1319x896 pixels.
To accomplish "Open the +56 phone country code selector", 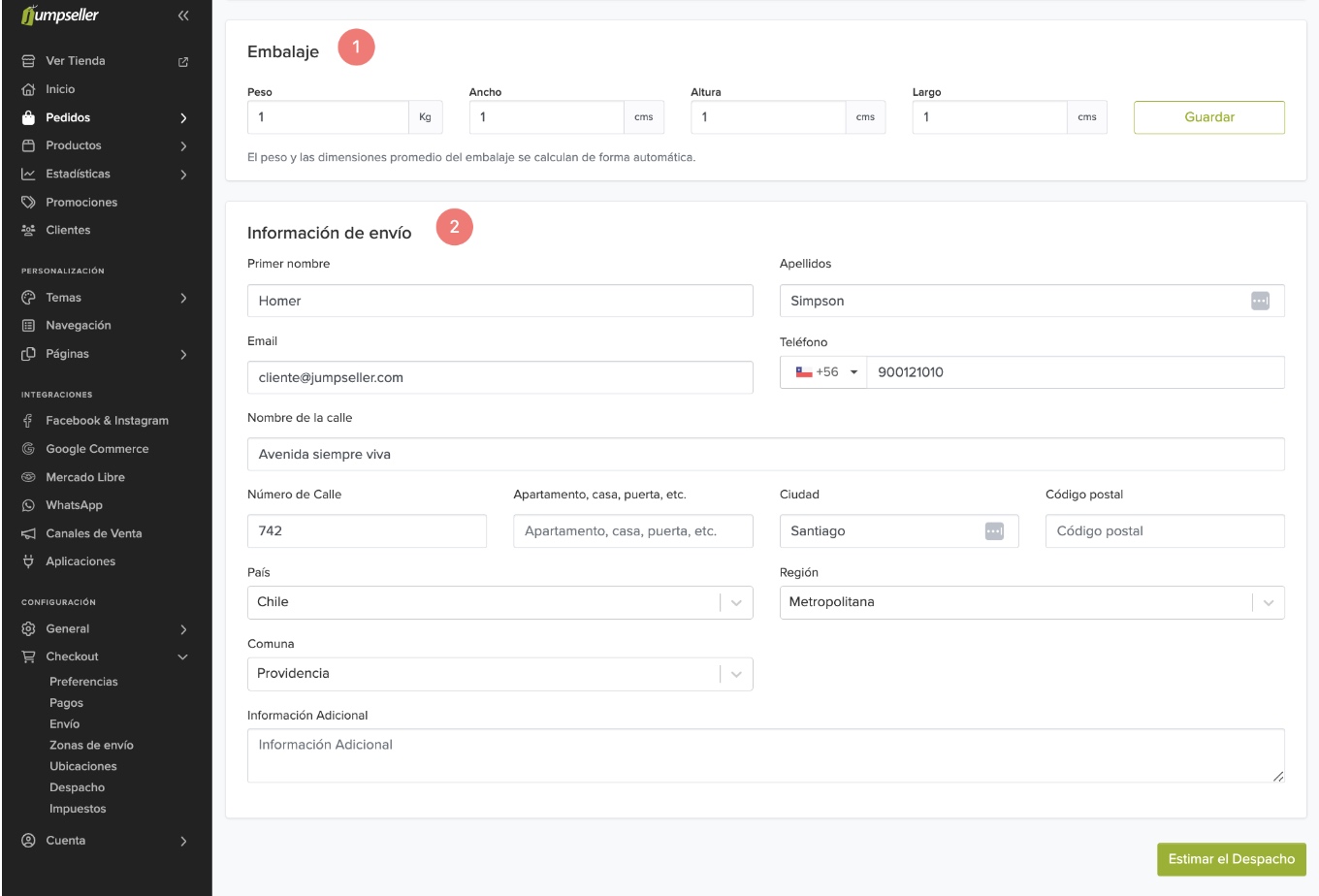I will (825, 372).
